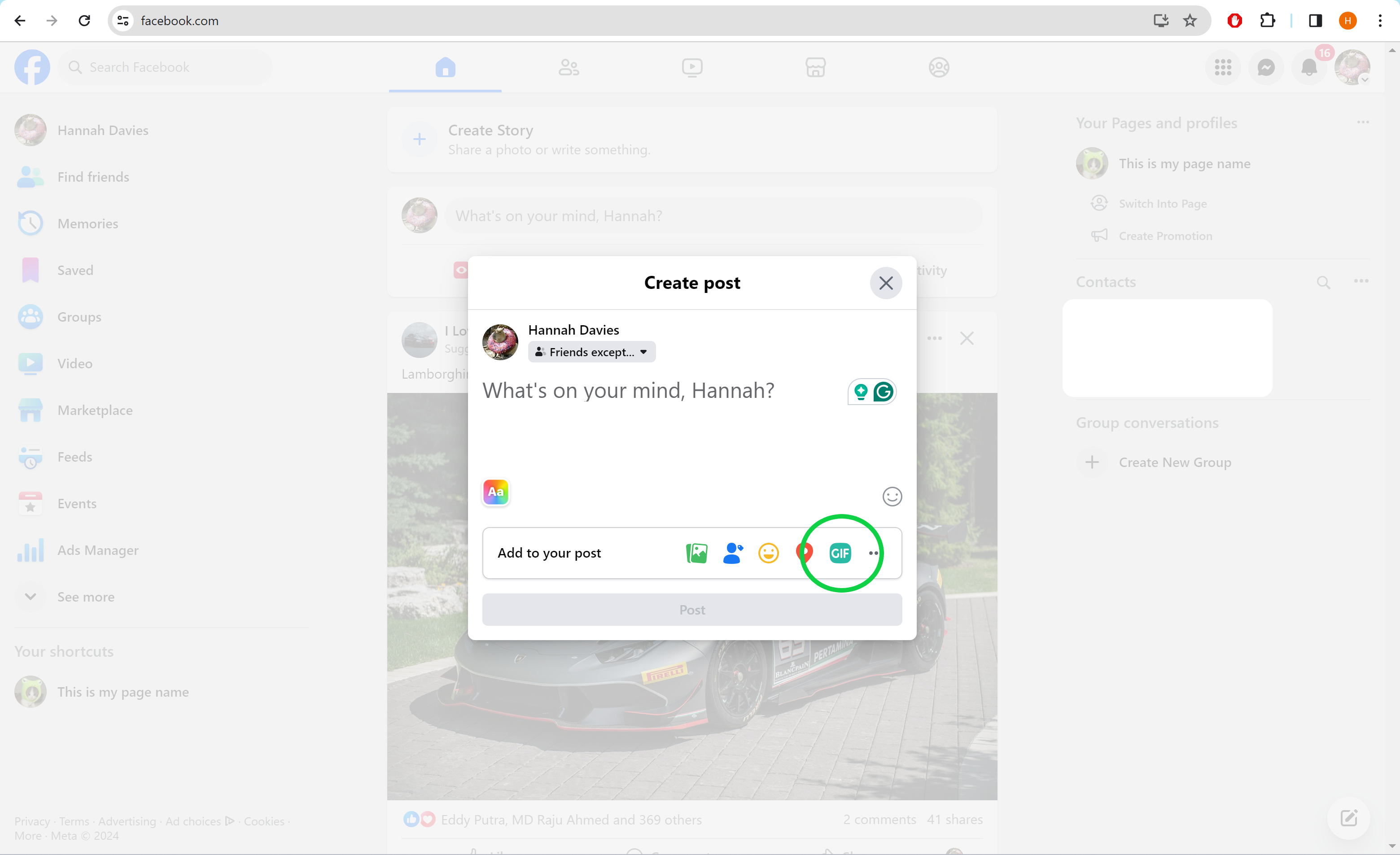Image resolution: width=1400 pixels, height=855 pixels.
Task: Open the Facebook menu grid
Action: click(x=1223, y=67)
